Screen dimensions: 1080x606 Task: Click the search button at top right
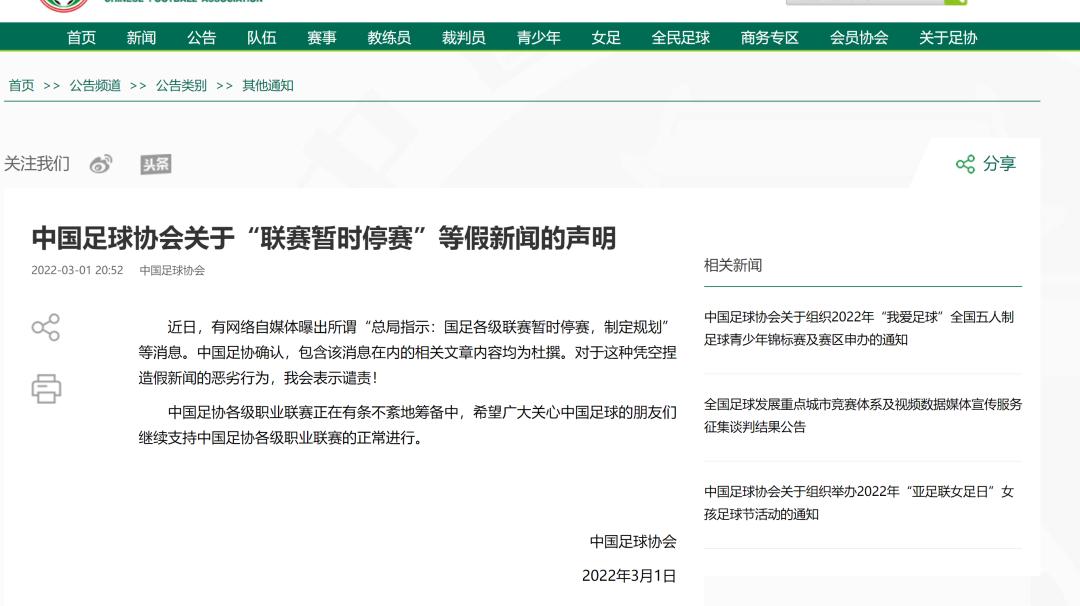coord(955,2)
